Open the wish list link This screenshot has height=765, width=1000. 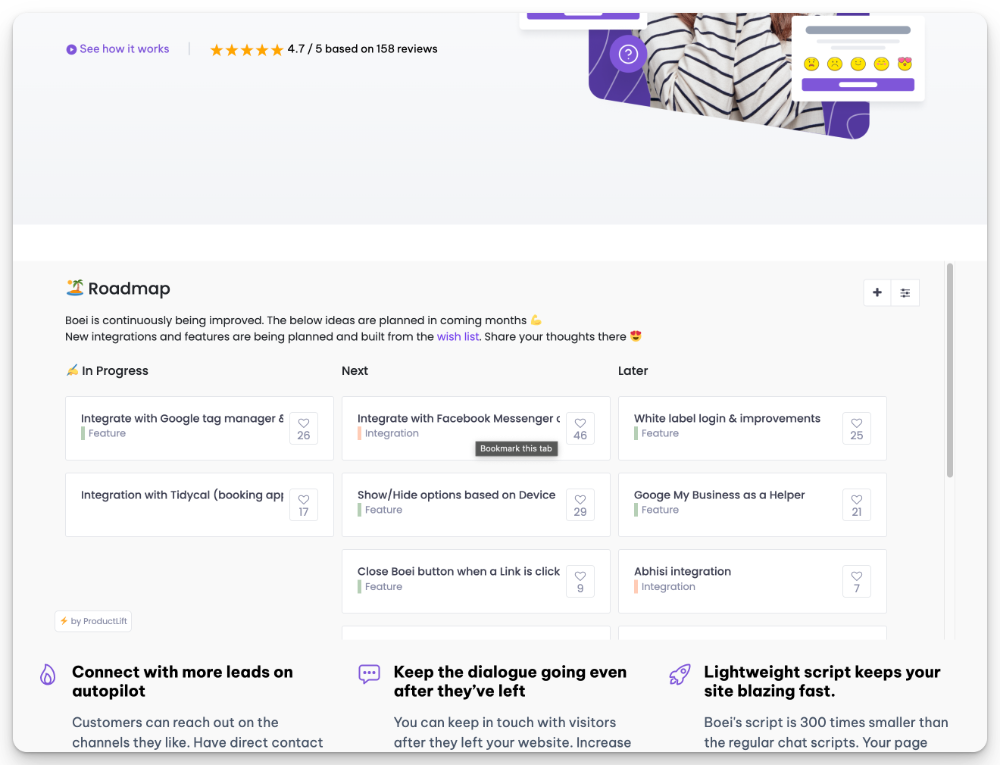coord(458,337)
